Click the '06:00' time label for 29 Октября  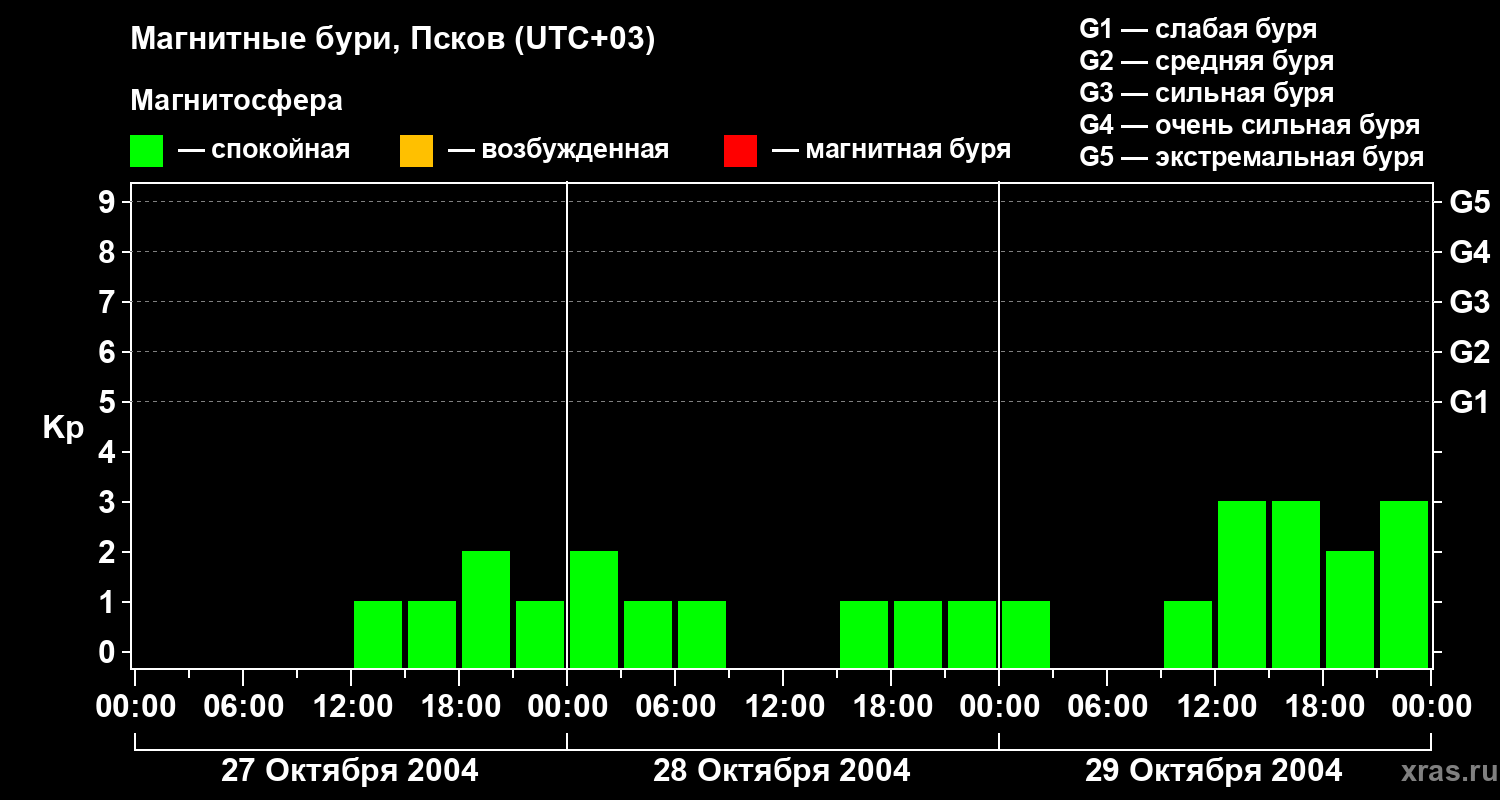(x=1108, y=707)
